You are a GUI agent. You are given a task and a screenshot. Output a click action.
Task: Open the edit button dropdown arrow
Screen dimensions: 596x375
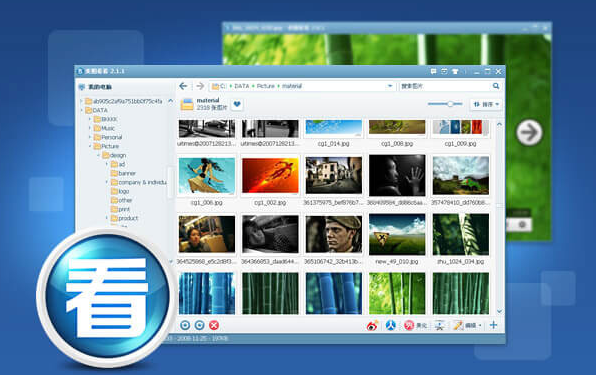(x=480, y=325)
